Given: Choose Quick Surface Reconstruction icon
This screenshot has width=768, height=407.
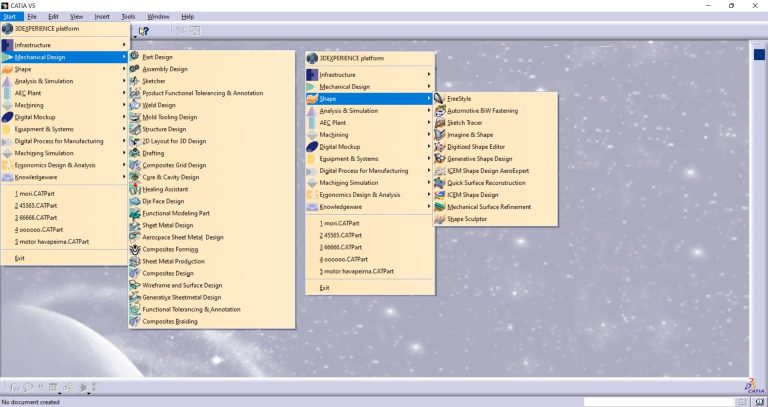Looking at the screenshot, I should point(439,183).
